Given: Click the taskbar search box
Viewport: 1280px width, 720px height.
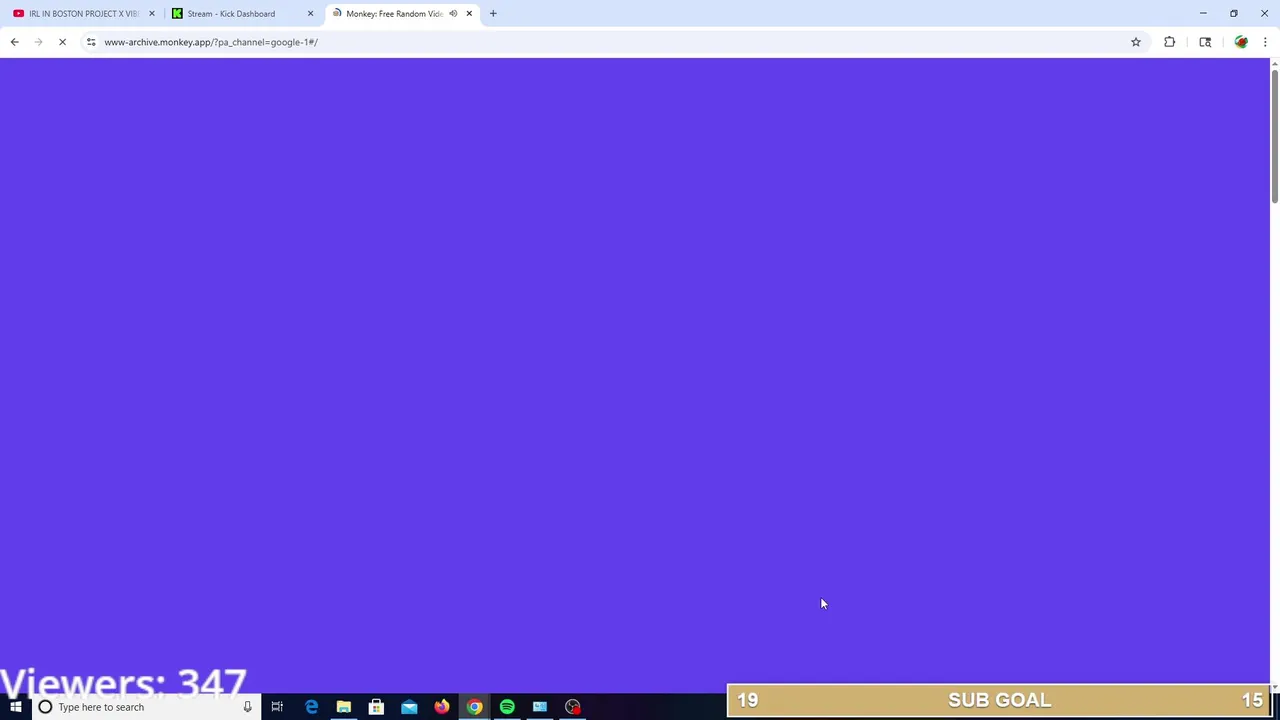Looking at the screenshot, I should pyautogui.click(x=146, y=707).
